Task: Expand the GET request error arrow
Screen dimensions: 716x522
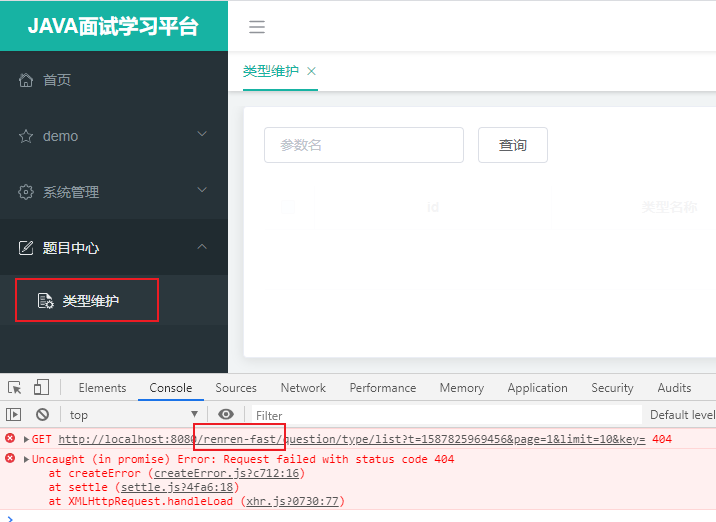Action: [26, 439]
